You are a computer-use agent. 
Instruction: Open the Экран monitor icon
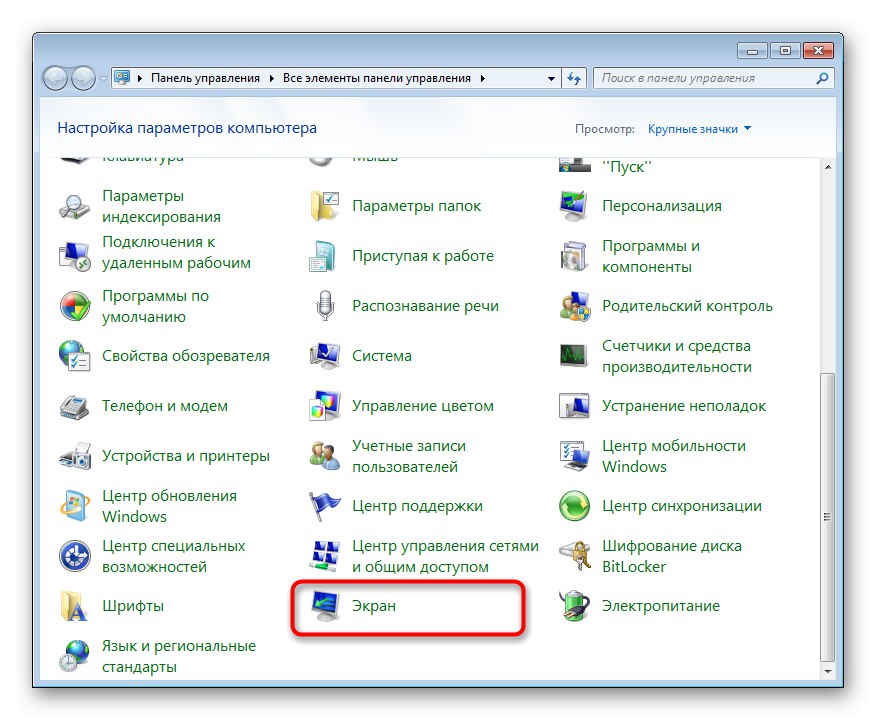325,606
